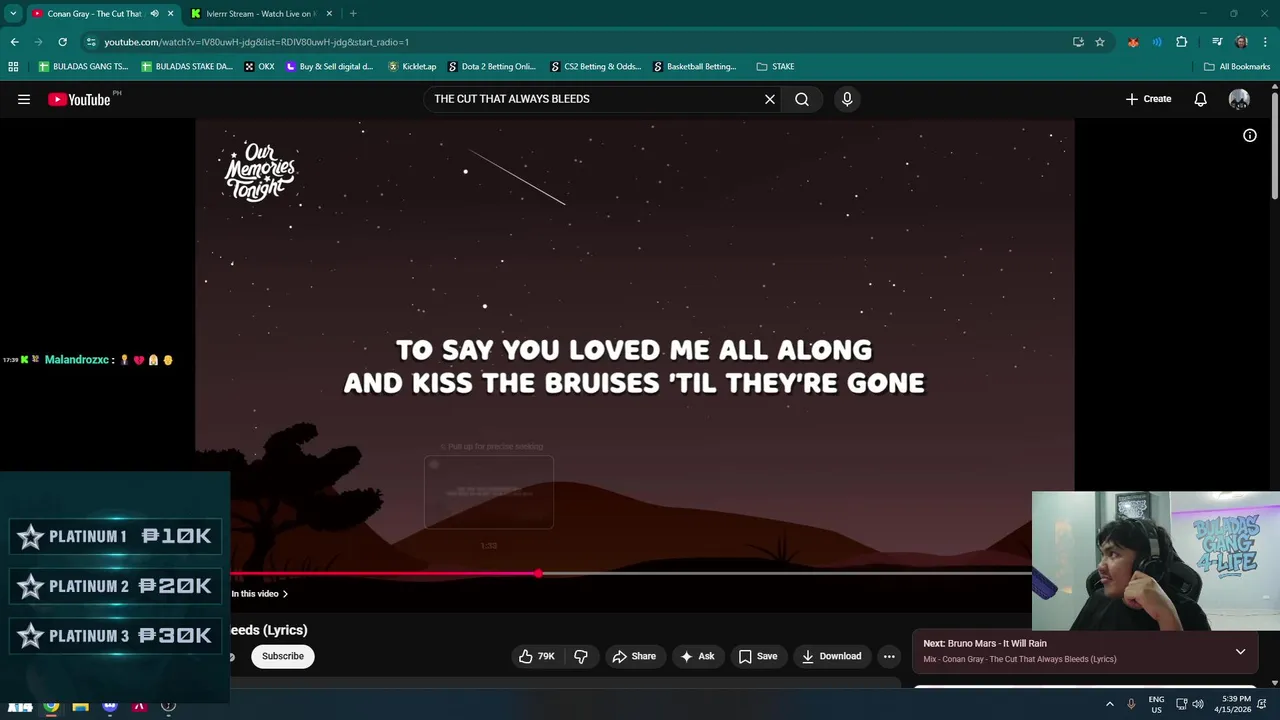Open the blue sound-wave extension

pyautogui.click(x=1157, y=42)
